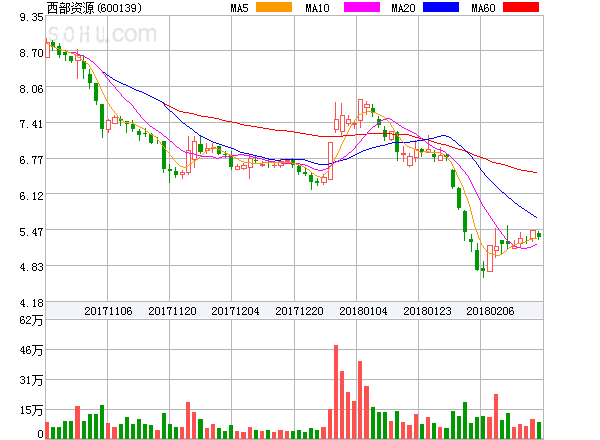Click the stock title 西部资源 (600139)

coord(94,8)
